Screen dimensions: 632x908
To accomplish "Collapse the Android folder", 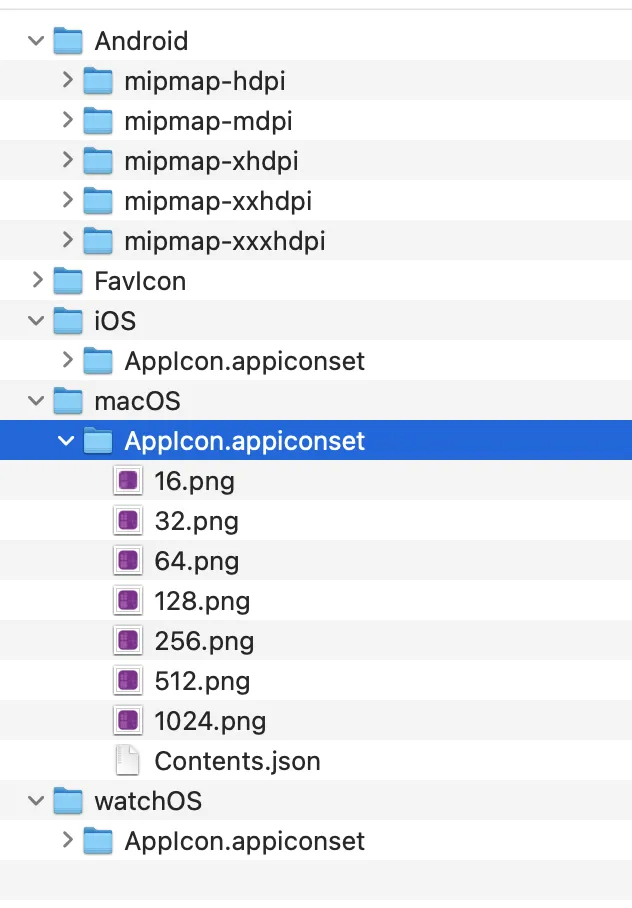I will click(37, 41).
